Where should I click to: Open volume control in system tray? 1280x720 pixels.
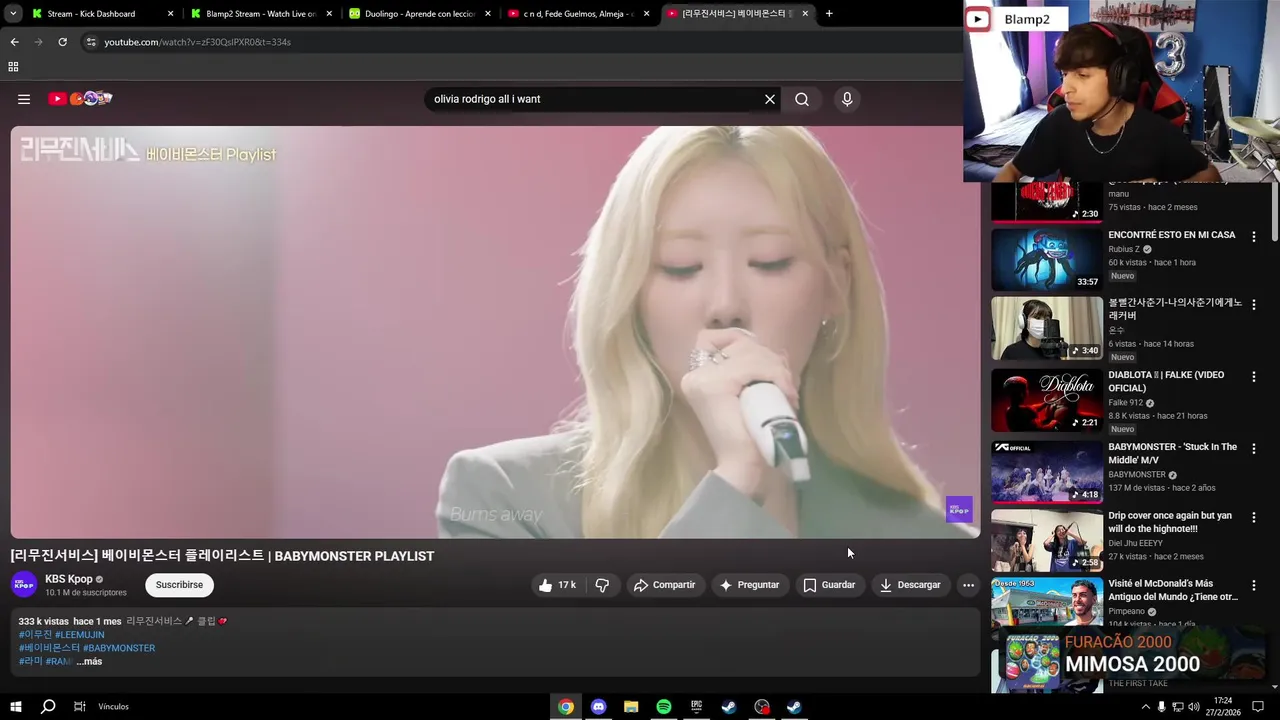[x=1193, y=707]
